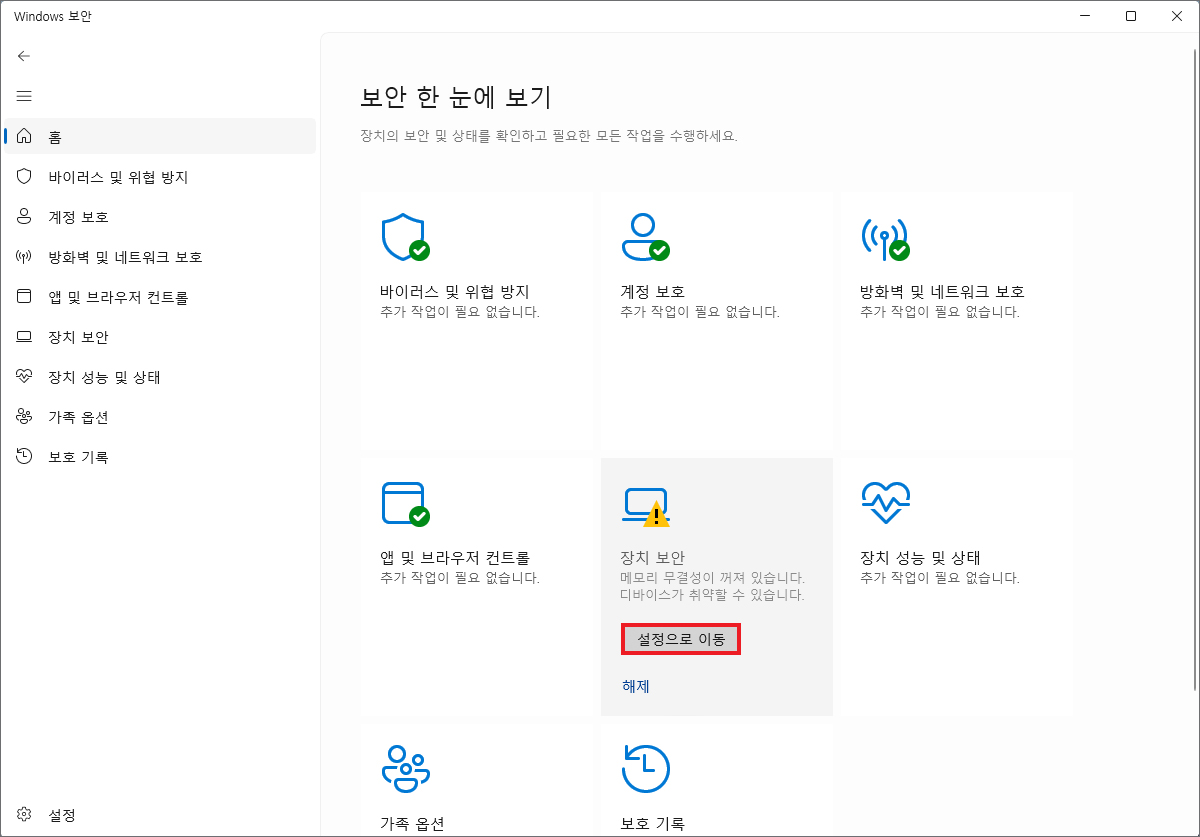Select 장치 보안 in sidebar
Image resolution: width=1200 pixels, height=837 pixels.
pyautogui.click(x=160, y=337)
